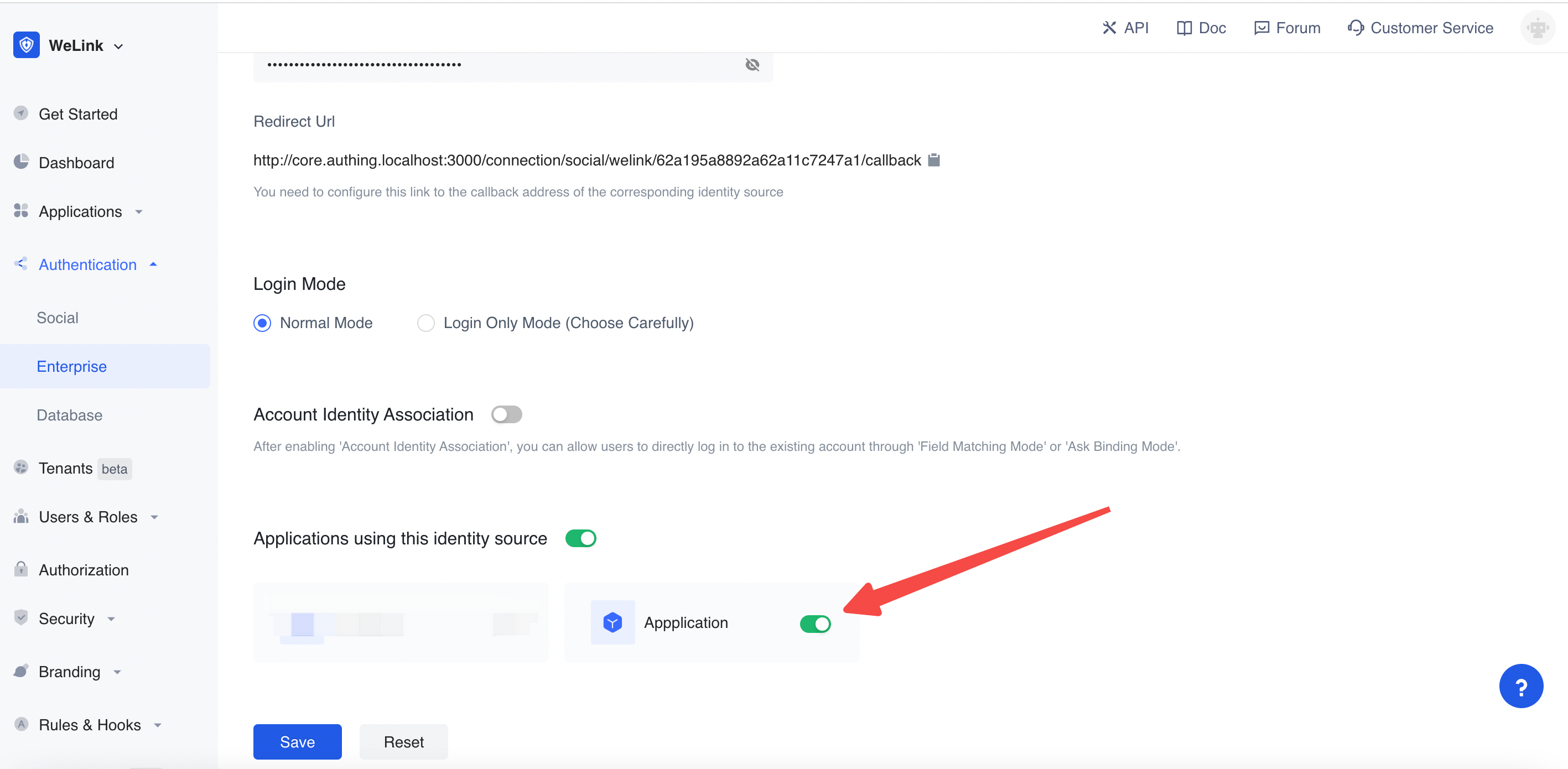This screenshot has width=1568, height=769.
Task: Open the WeLink user pool dropdown
Action: pos(119,46)
